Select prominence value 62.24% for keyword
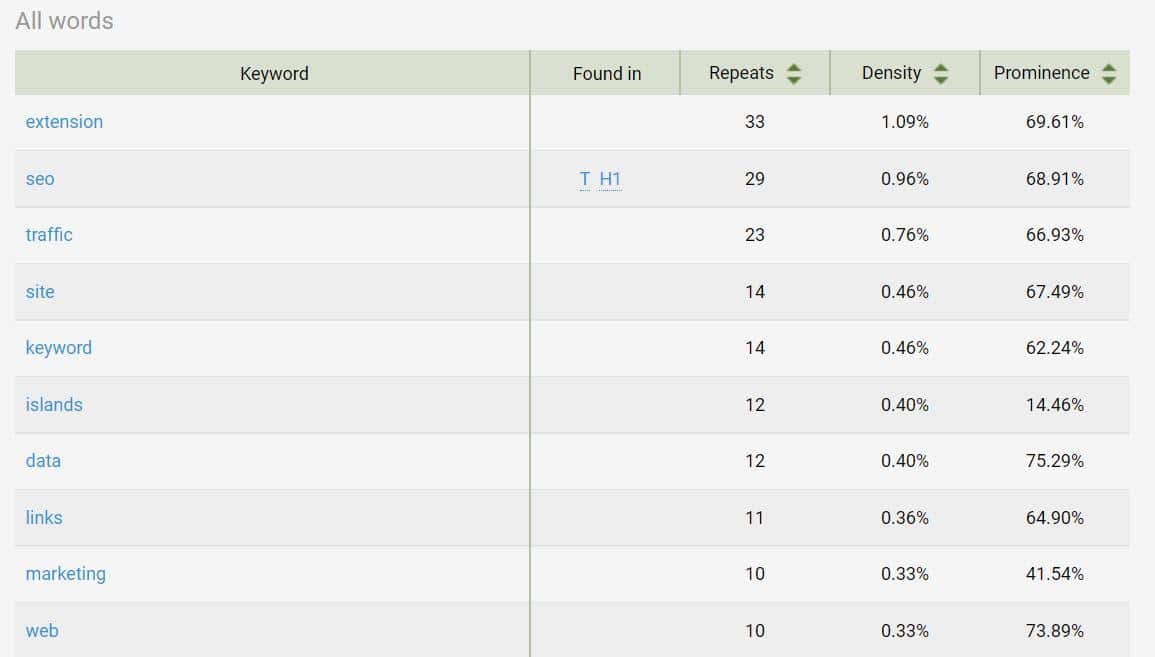 (1055, 348)
